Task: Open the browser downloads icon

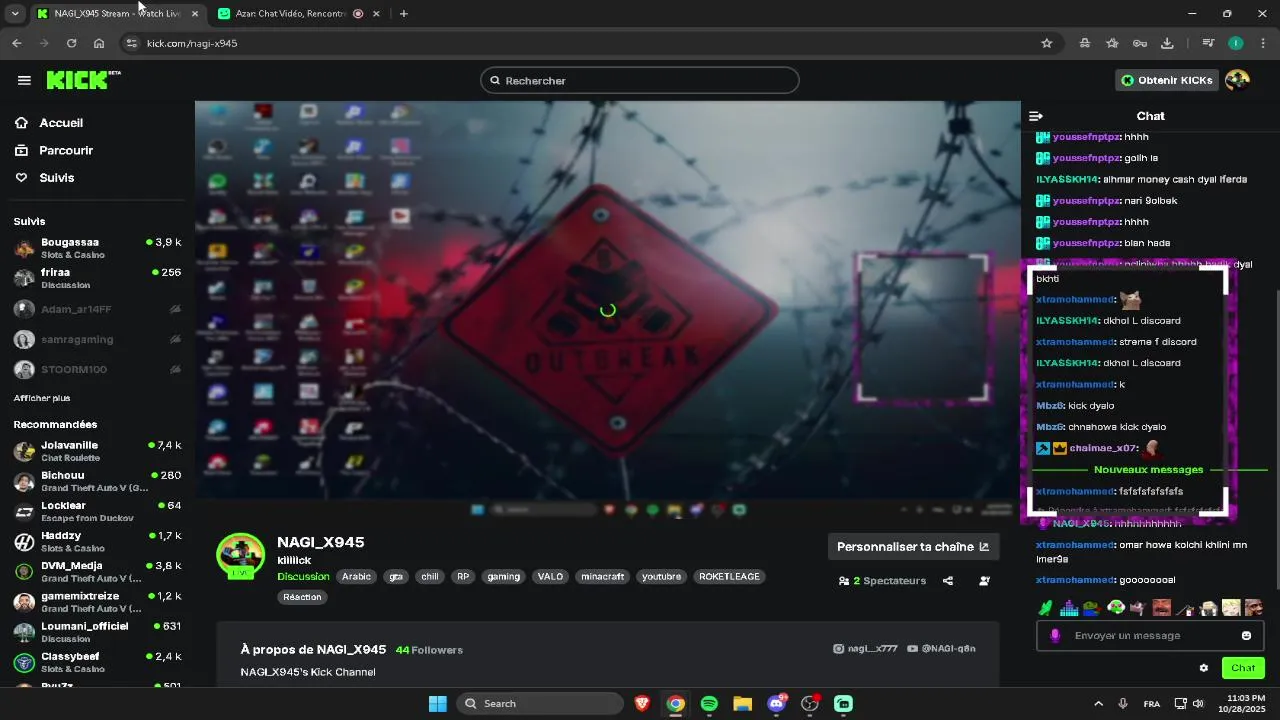Action: point(1167,43)
